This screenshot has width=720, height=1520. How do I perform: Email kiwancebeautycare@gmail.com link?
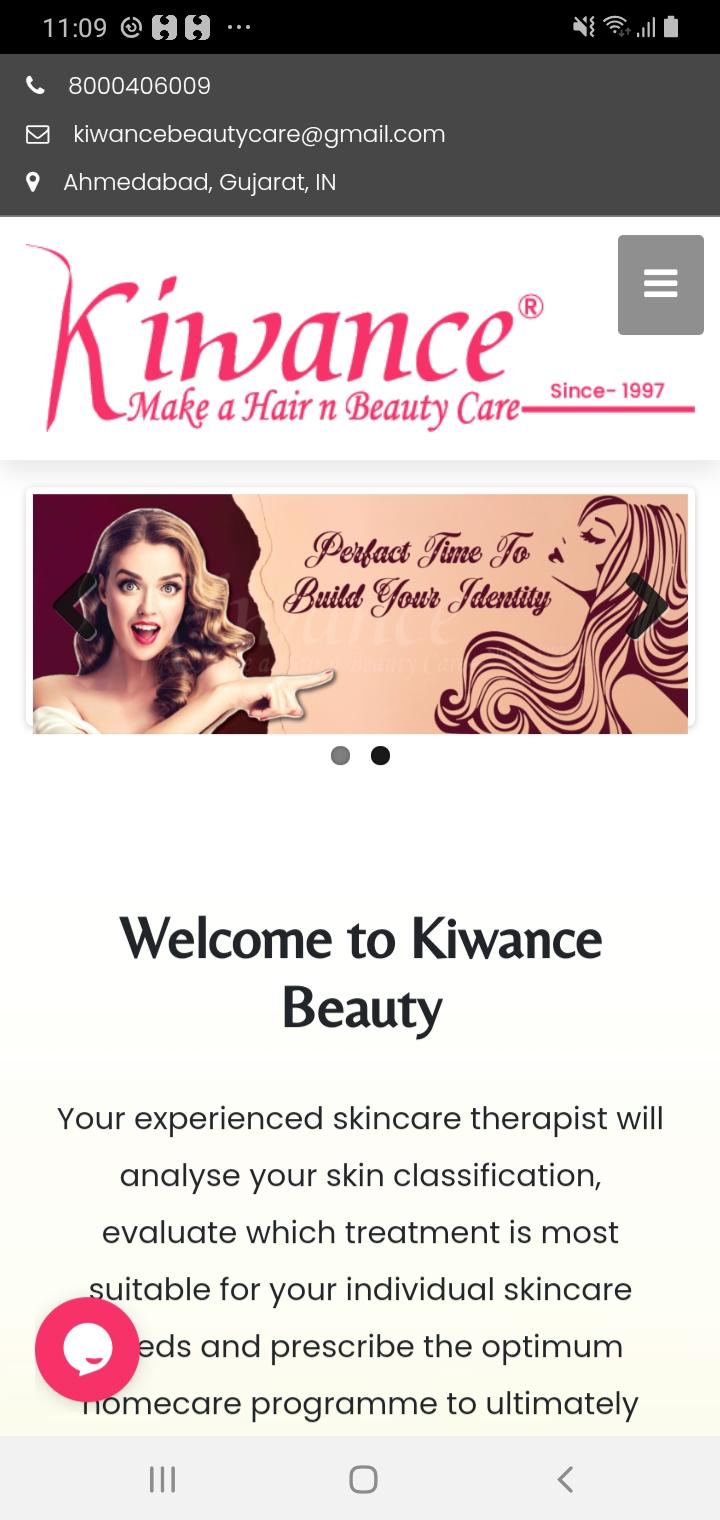coord(259,134)
